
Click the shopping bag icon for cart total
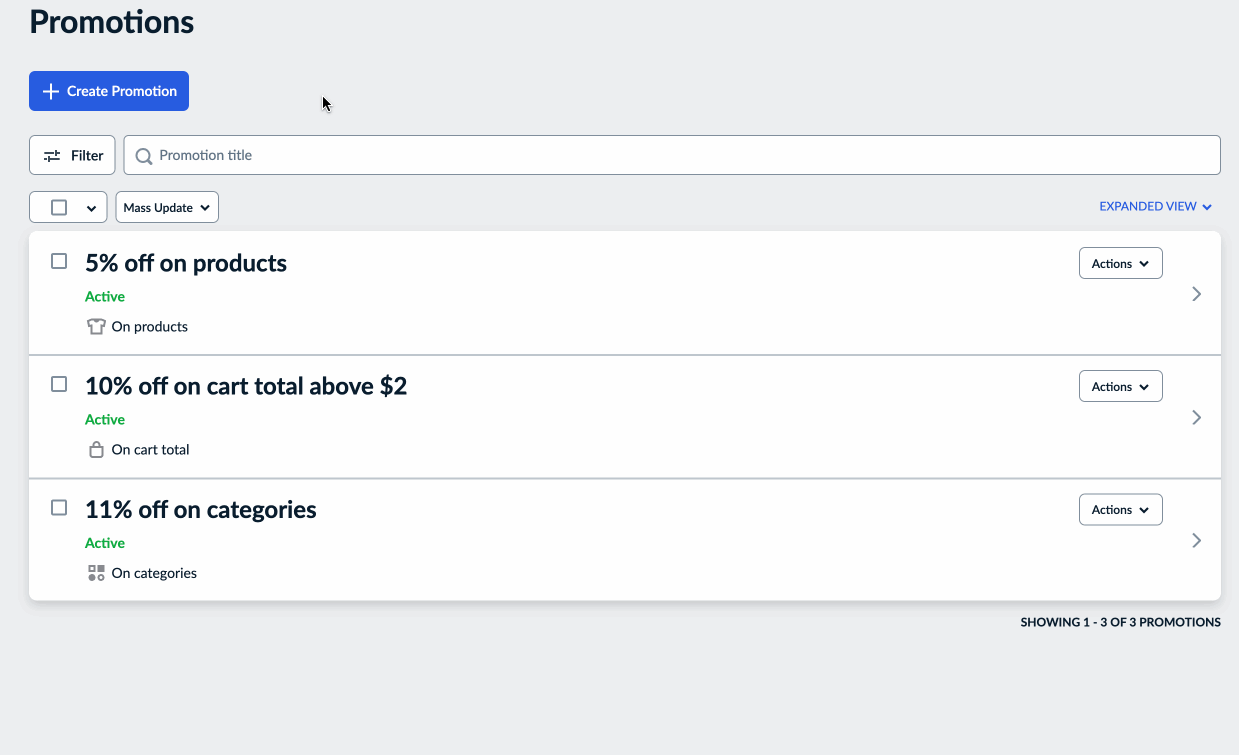point(96,450)
